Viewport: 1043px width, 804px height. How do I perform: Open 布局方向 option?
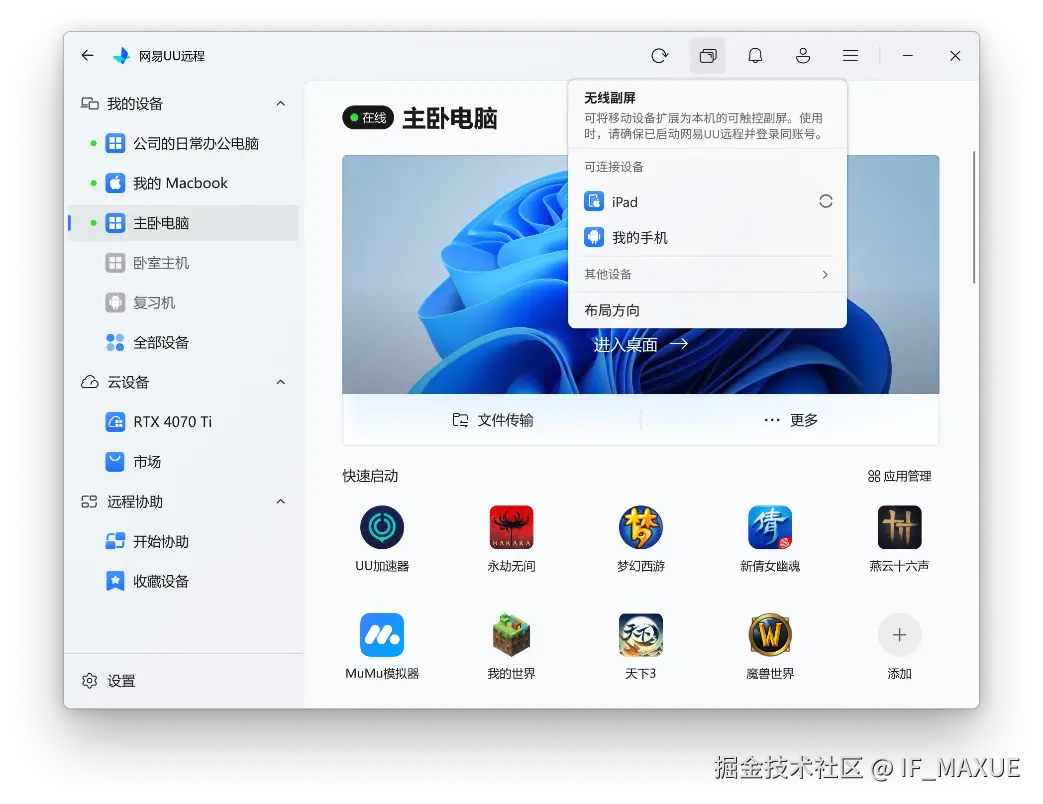click(x=707, y=311)
